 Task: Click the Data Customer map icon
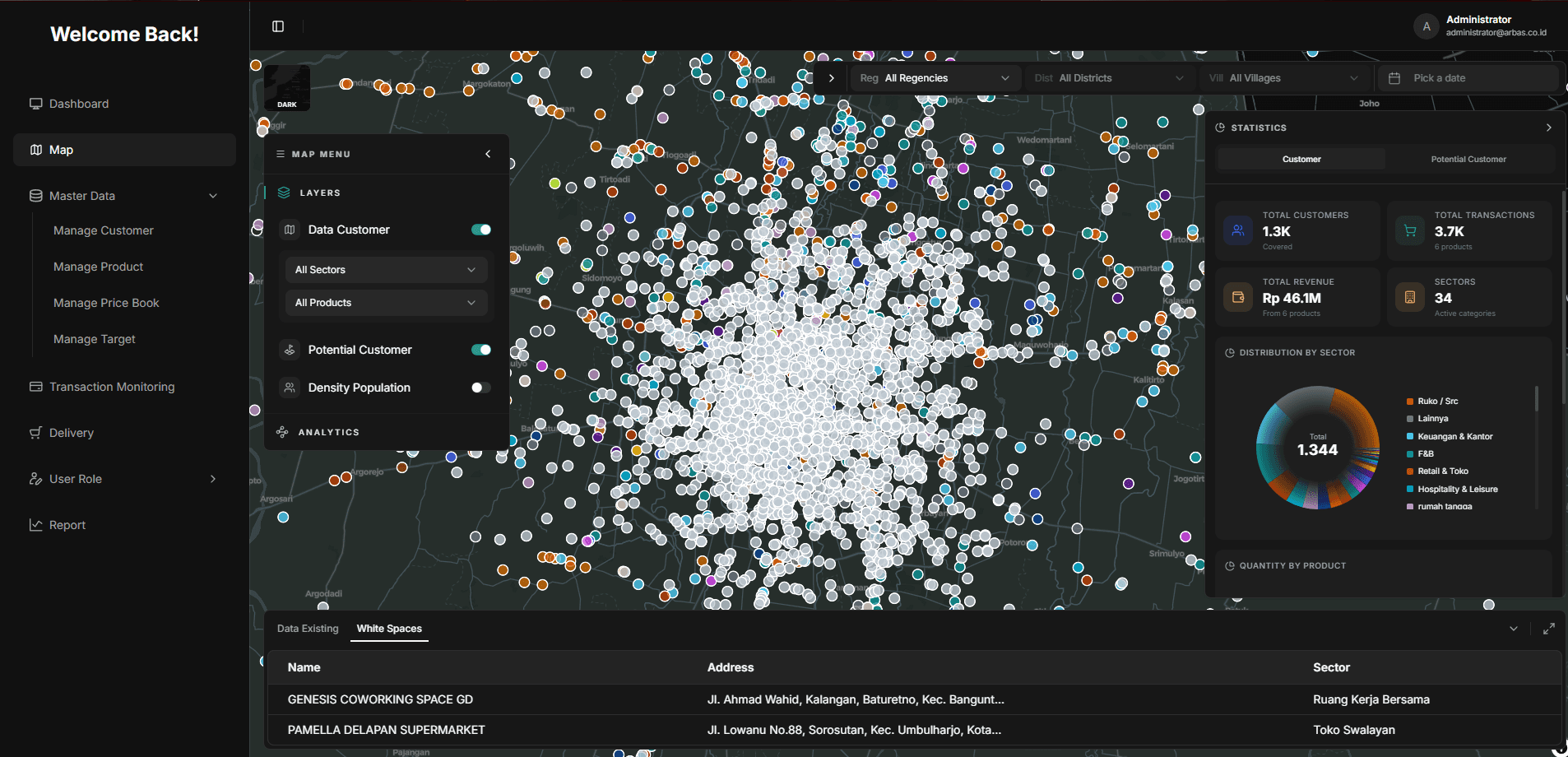click(x=290, y=230)
